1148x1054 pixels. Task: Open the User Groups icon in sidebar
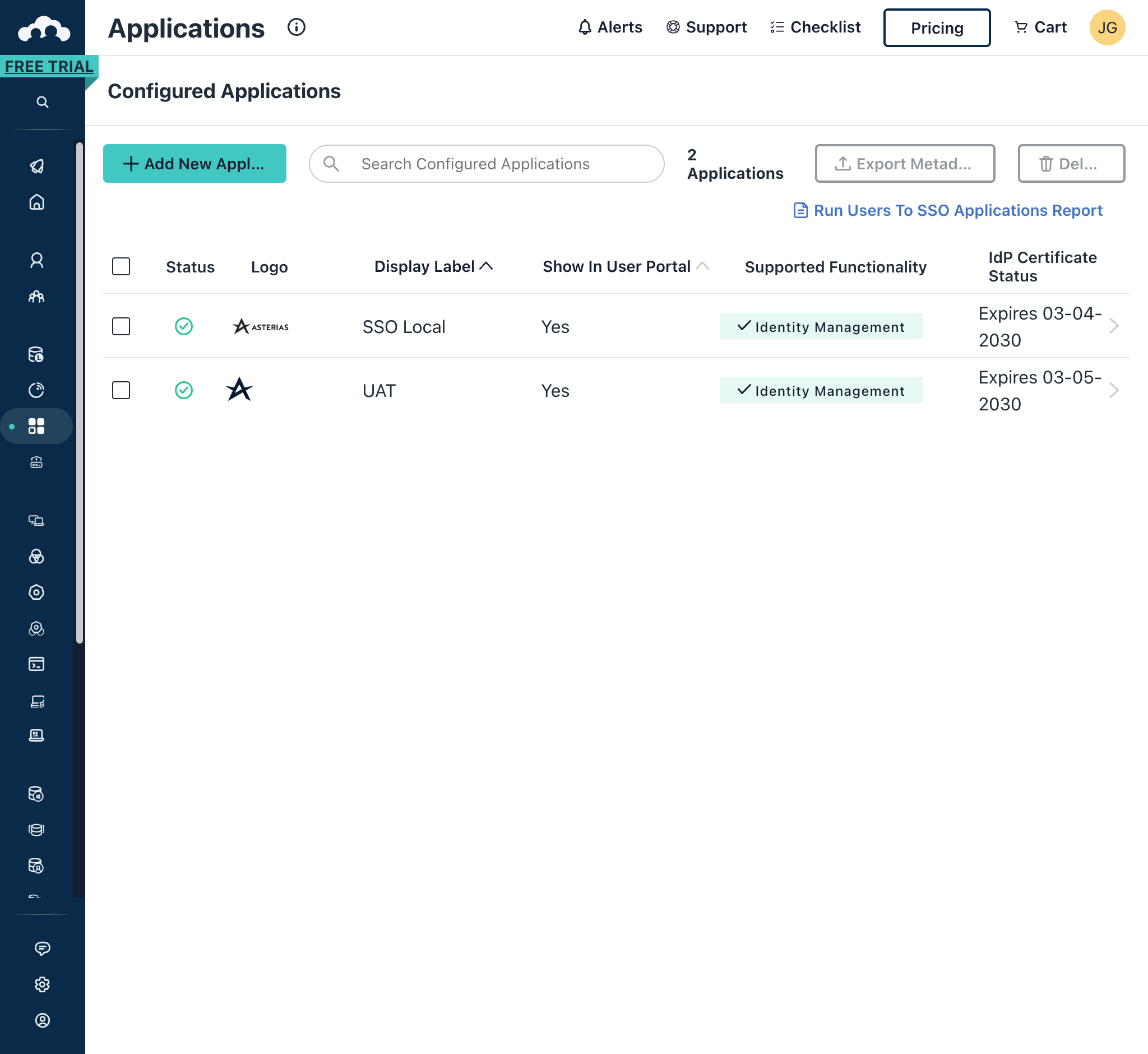36,297
